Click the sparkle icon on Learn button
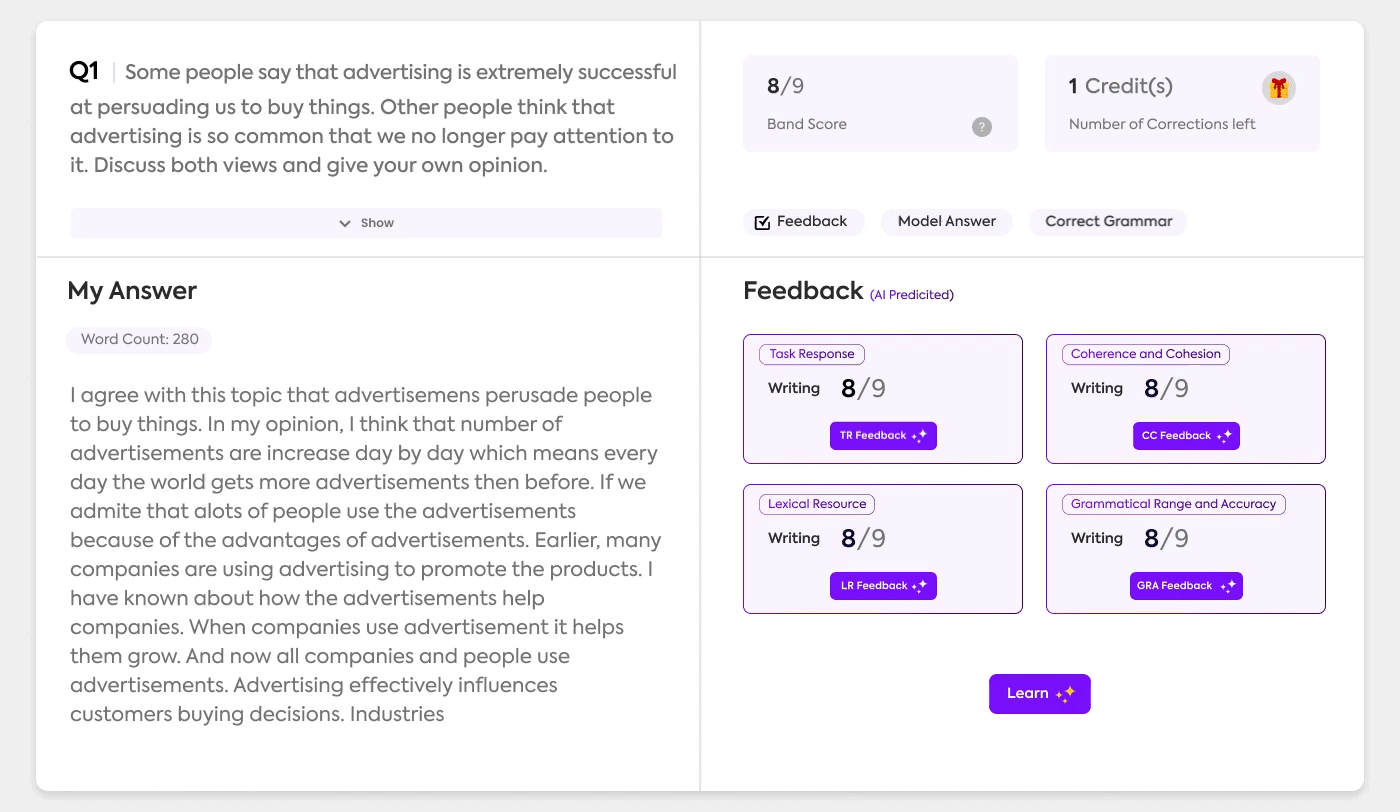 (1065, 694)
